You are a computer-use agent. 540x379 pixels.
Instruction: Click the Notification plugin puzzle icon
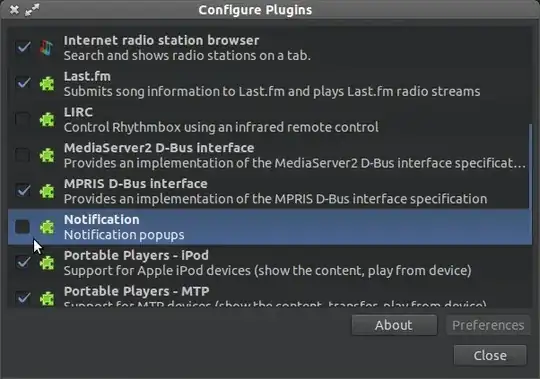pos(47,227)
